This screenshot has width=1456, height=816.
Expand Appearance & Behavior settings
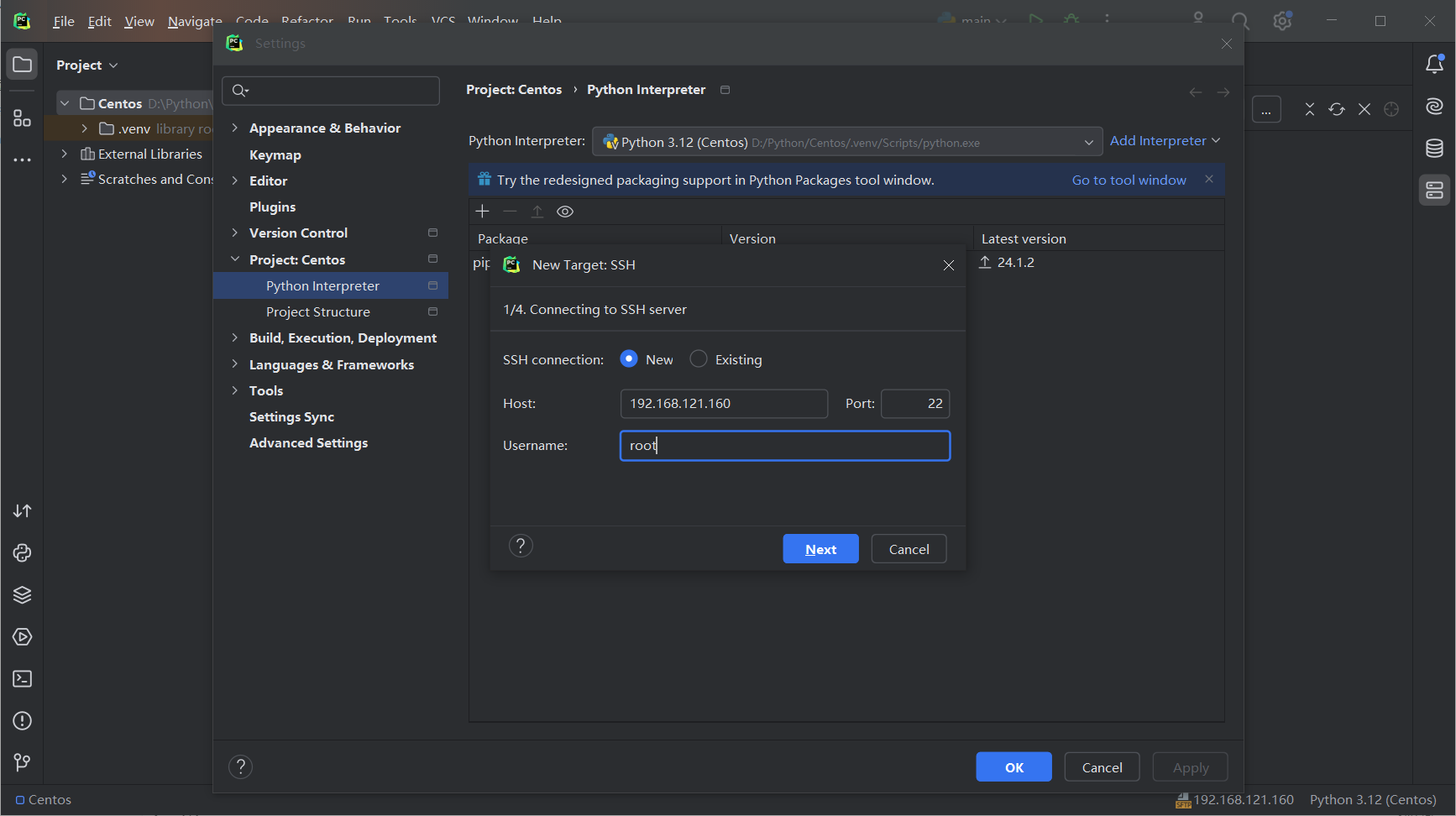(235, 128)
